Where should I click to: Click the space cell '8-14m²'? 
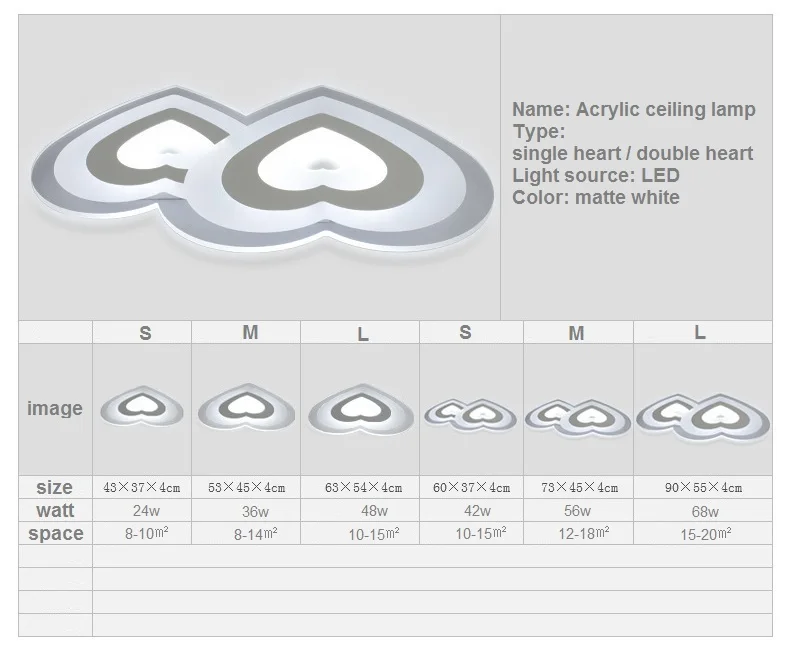(255, 534)
